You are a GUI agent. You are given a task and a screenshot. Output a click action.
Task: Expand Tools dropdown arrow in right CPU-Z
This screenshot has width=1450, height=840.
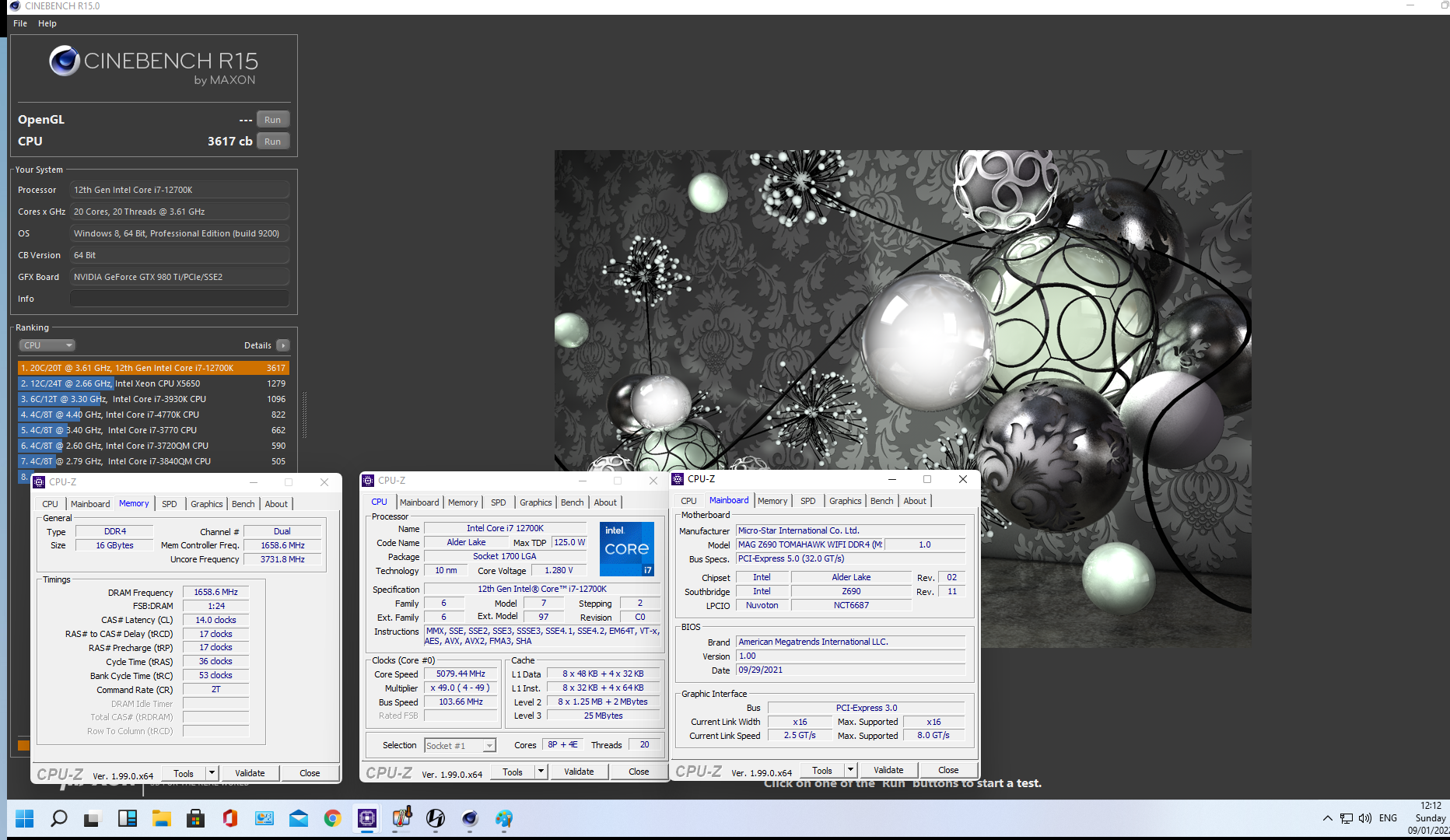click(x=850, y=770)
